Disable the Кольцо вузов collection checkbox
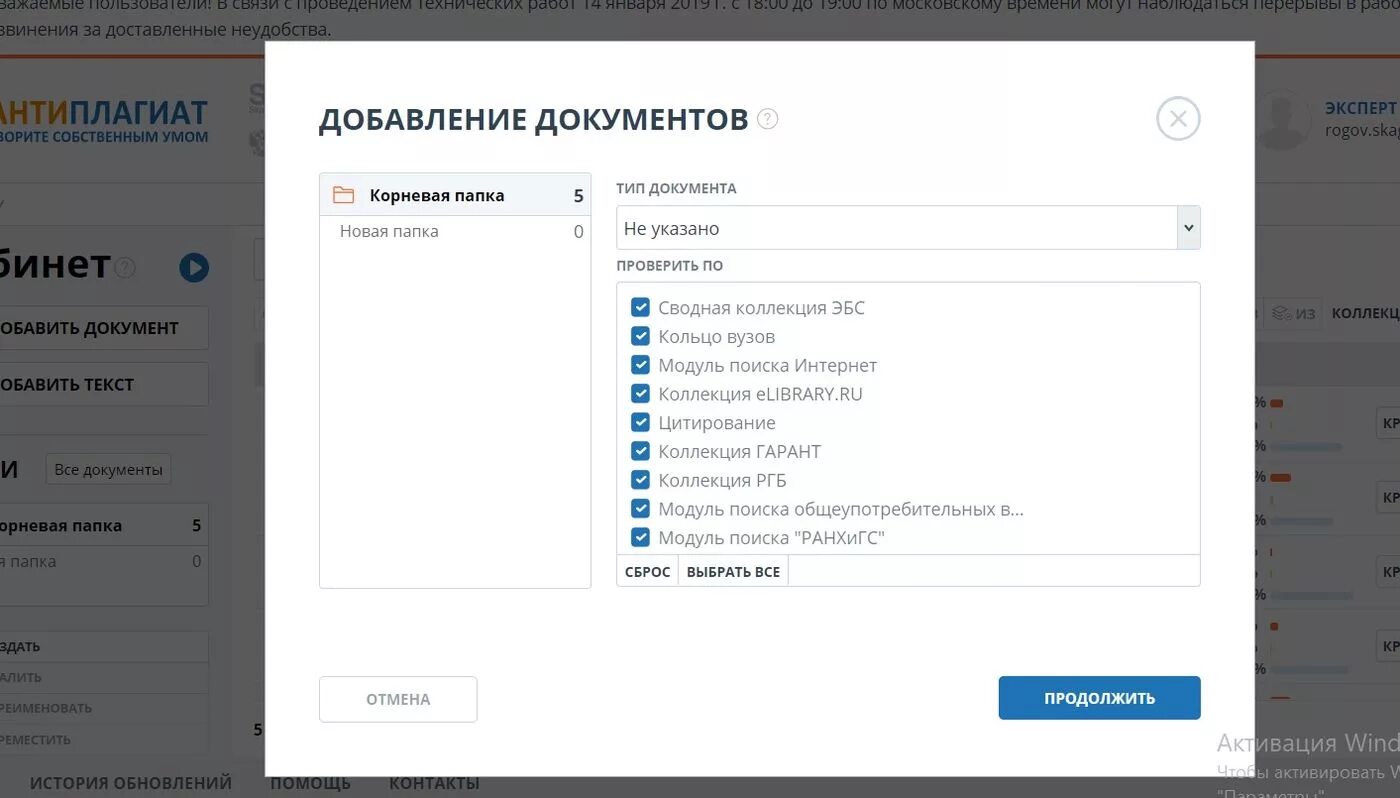This screenshot has height=798, width=1400. 641,336
